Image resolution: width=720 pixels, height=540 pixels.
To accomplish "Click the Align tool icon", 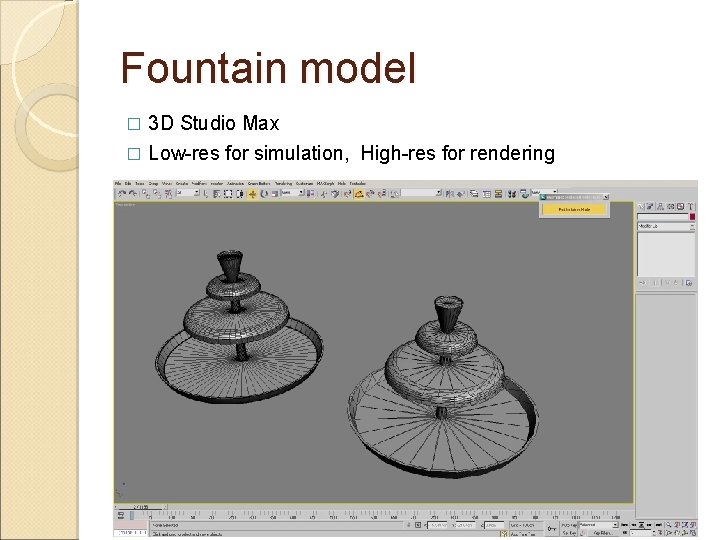I will (x=461, y=194).
